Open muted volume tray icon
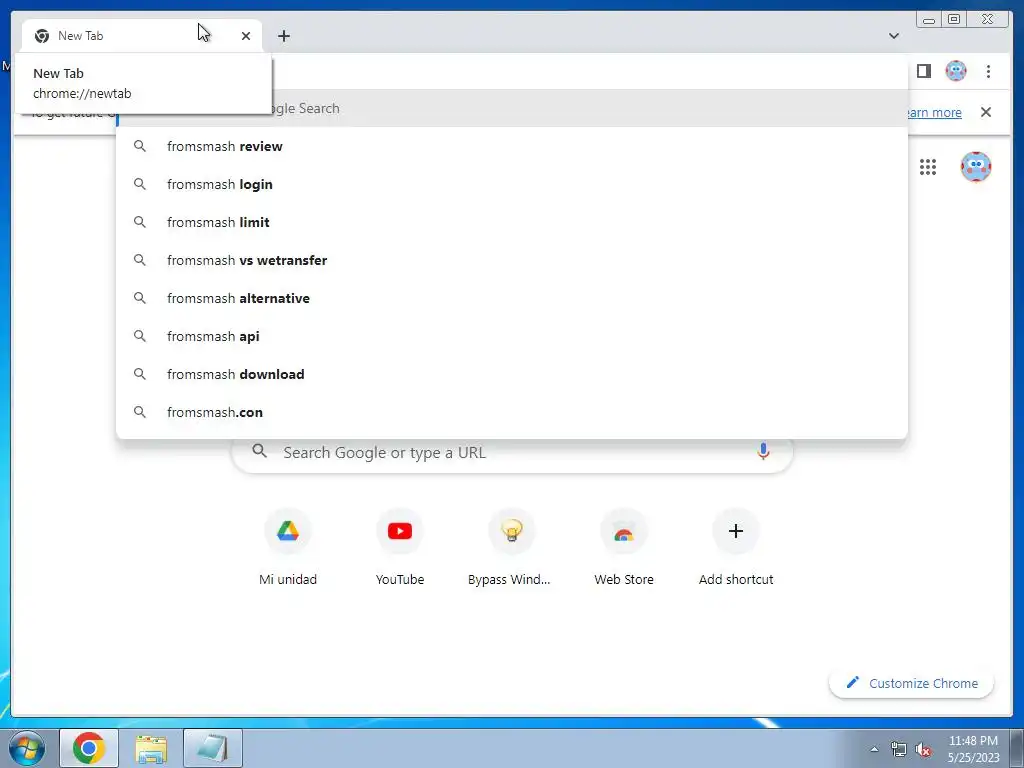 pyautogui.click(x=923, y=750)
